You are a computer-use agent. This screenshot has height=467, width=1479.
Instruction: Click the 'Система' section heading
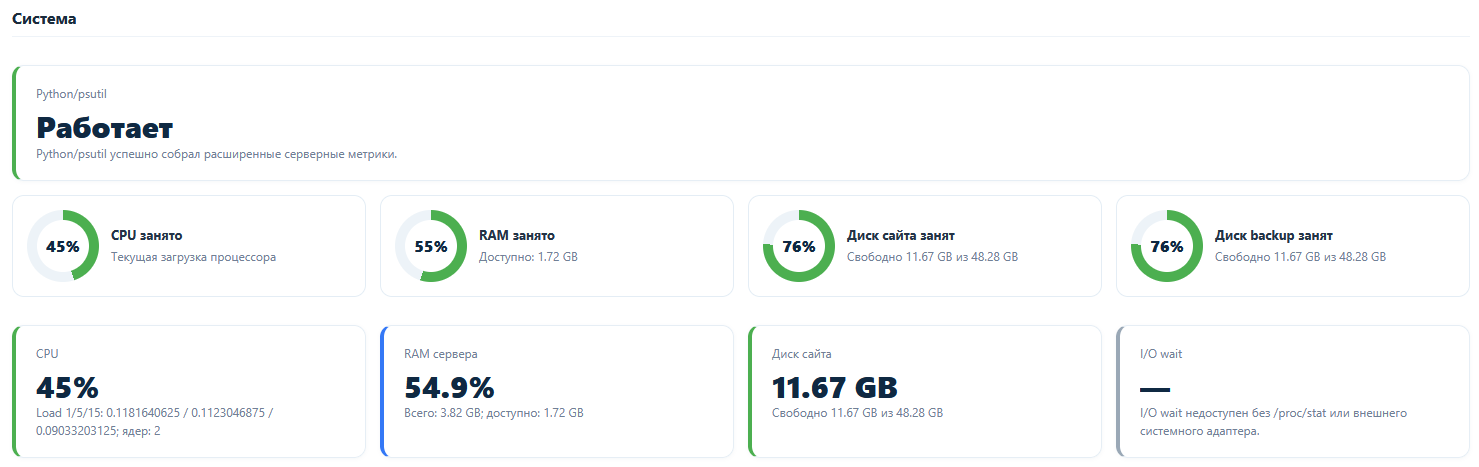point(44,19)
